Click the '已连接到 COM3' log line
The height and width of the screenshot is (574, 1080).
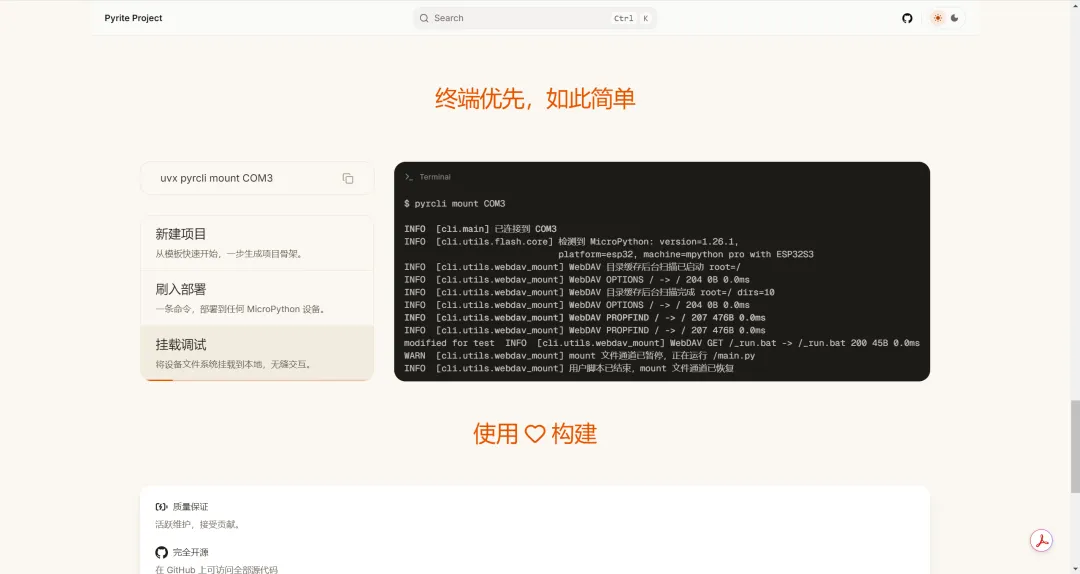point(480,229)
